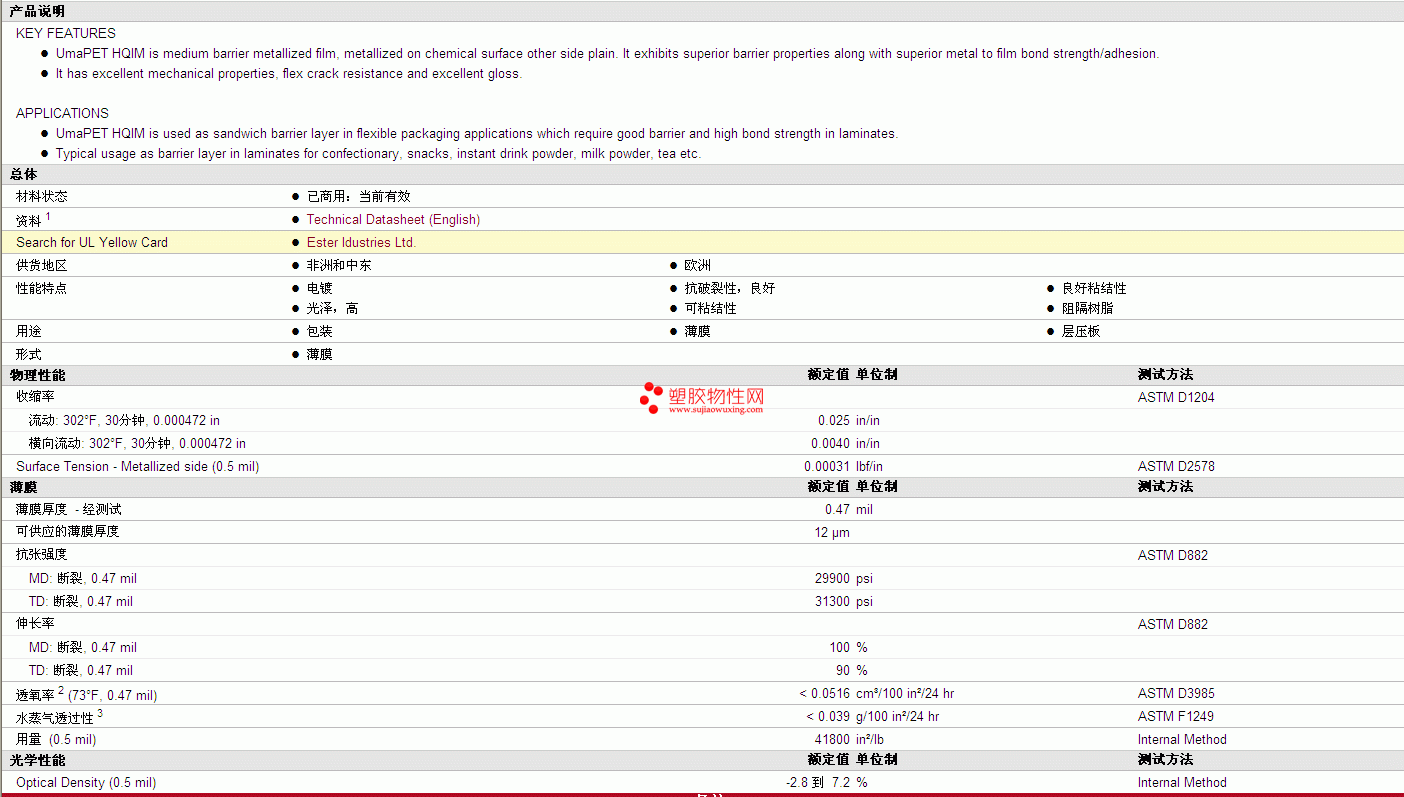Select the 阻隔树脂 feature entry
This screenshot has height=797, width=1404.
(x=1088, y=309)
